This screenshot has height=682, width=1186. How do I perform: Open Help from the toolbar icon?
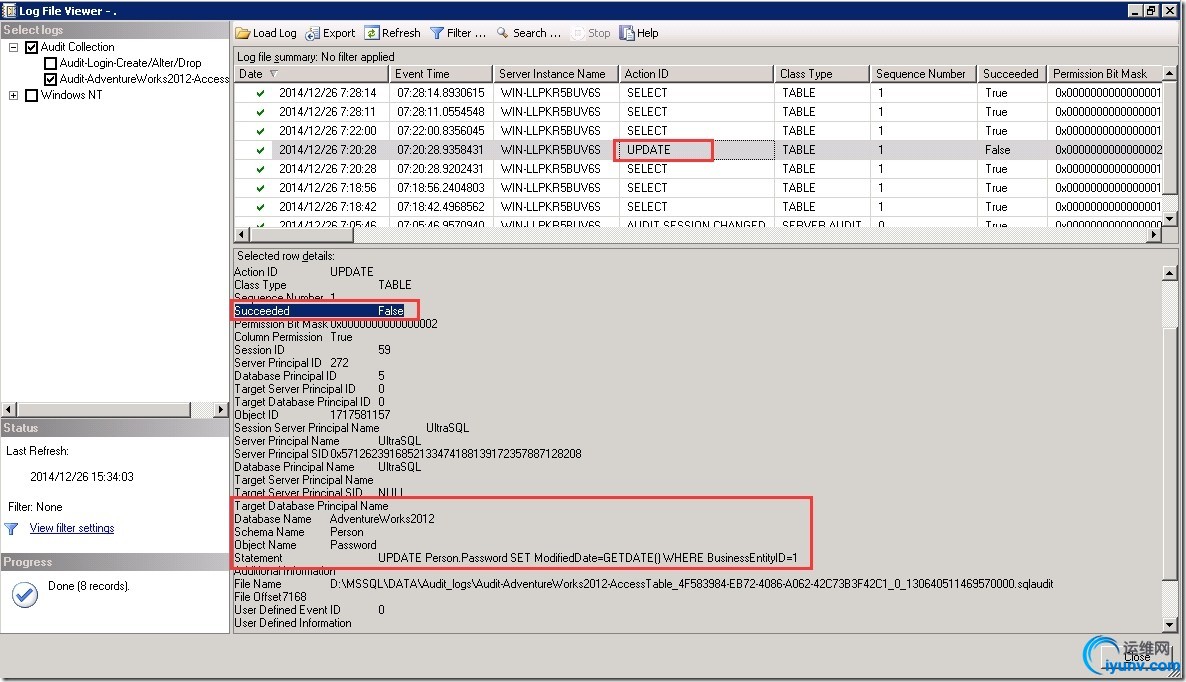626,33
